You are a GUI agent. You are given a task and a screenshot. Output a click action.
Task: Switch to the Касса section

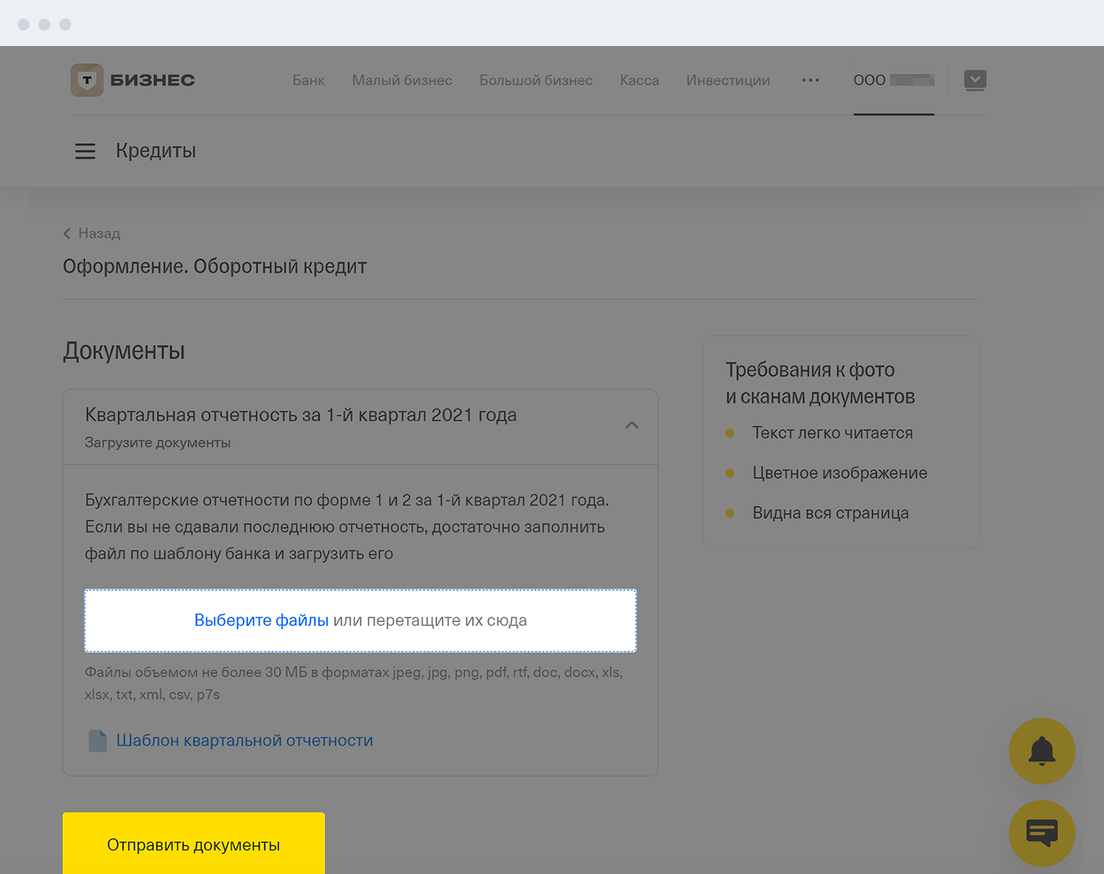[x=639, y=80]
